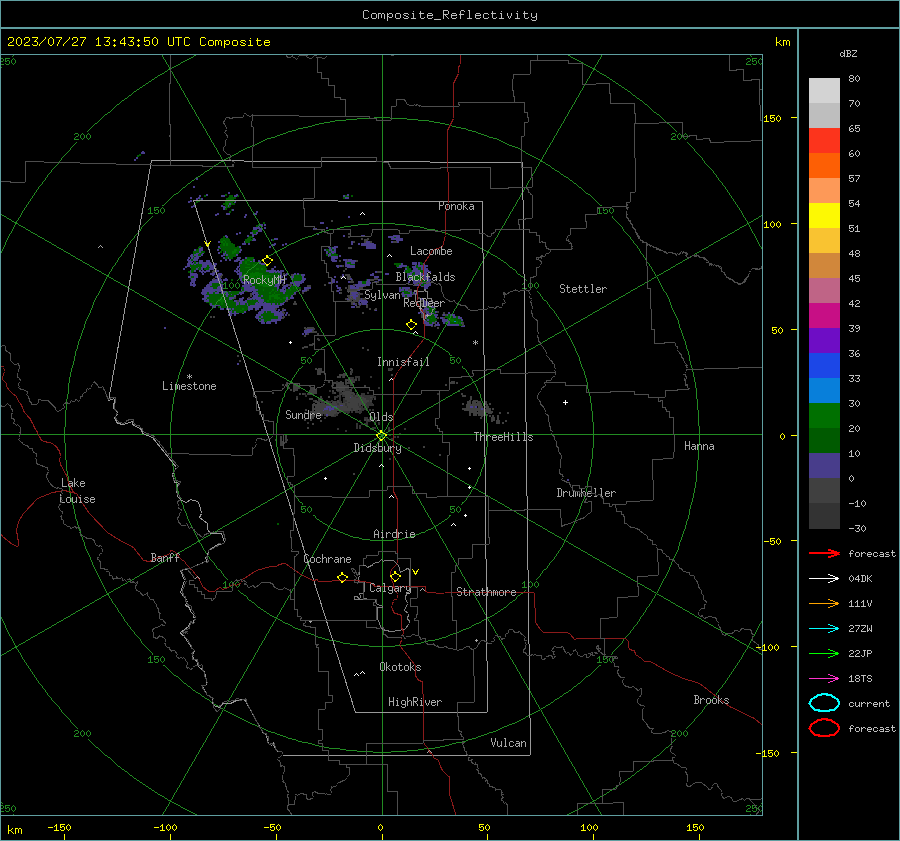Click the Lacombe label
Viewport: 900px width, 841px height.
431,251
